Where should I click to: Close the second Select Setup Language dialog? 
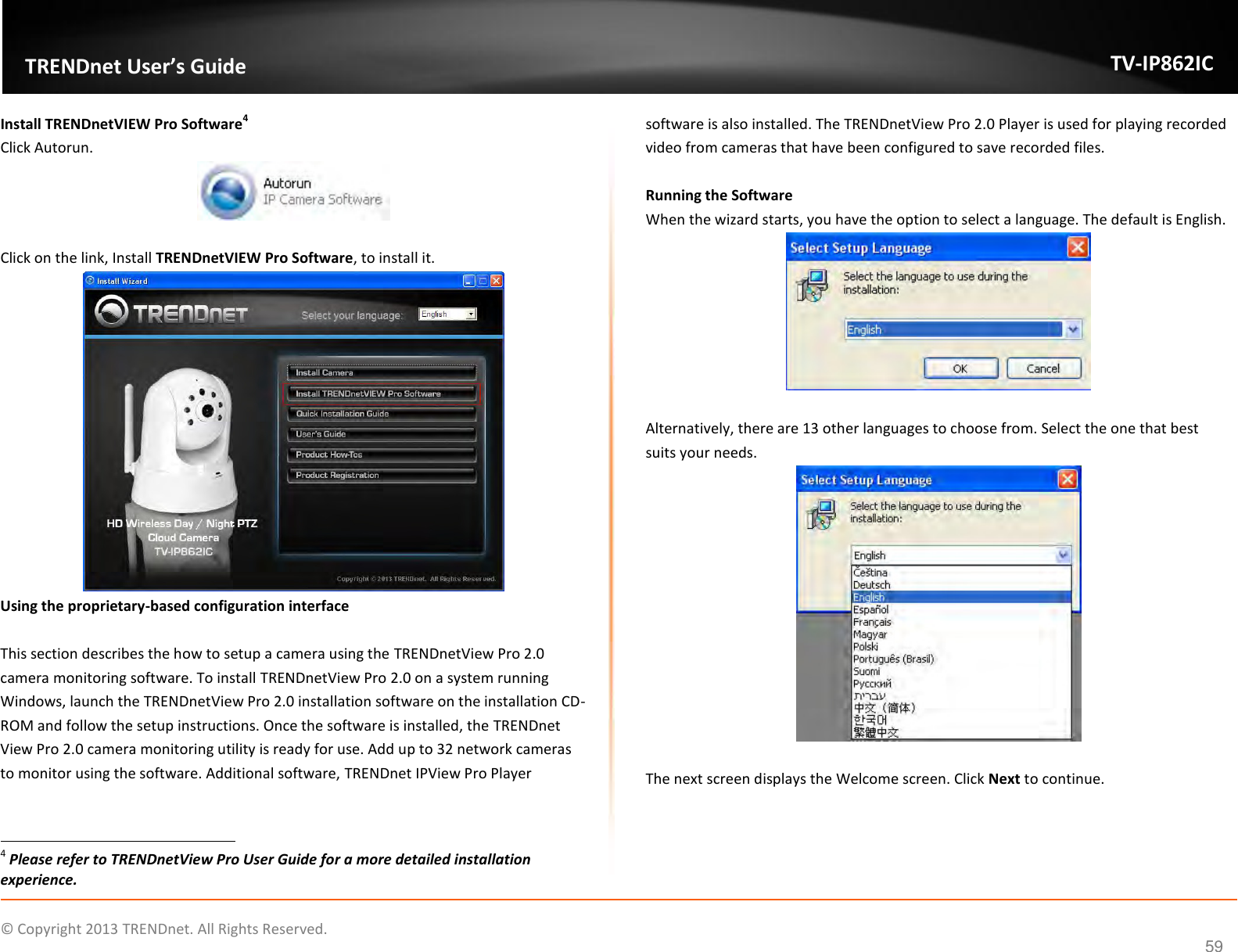tap(1068, 479)
